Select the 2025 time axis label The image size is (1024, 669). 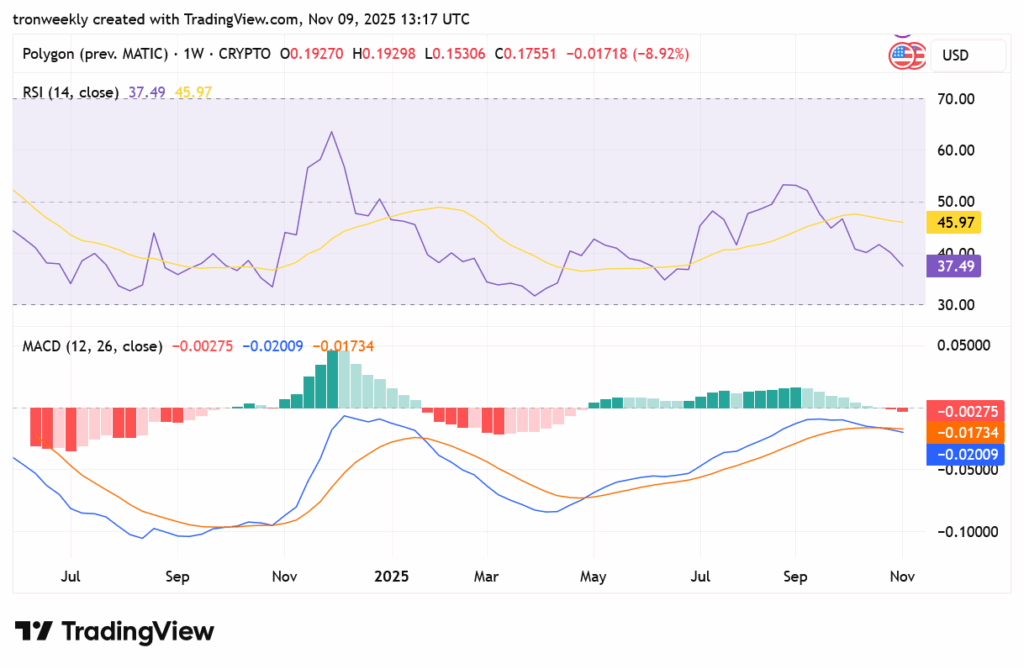click(x=390, y=577)
